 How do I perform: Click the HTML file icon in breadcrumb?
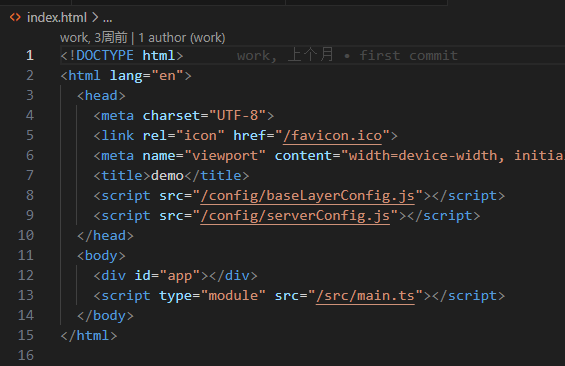(x=15, y=17)
